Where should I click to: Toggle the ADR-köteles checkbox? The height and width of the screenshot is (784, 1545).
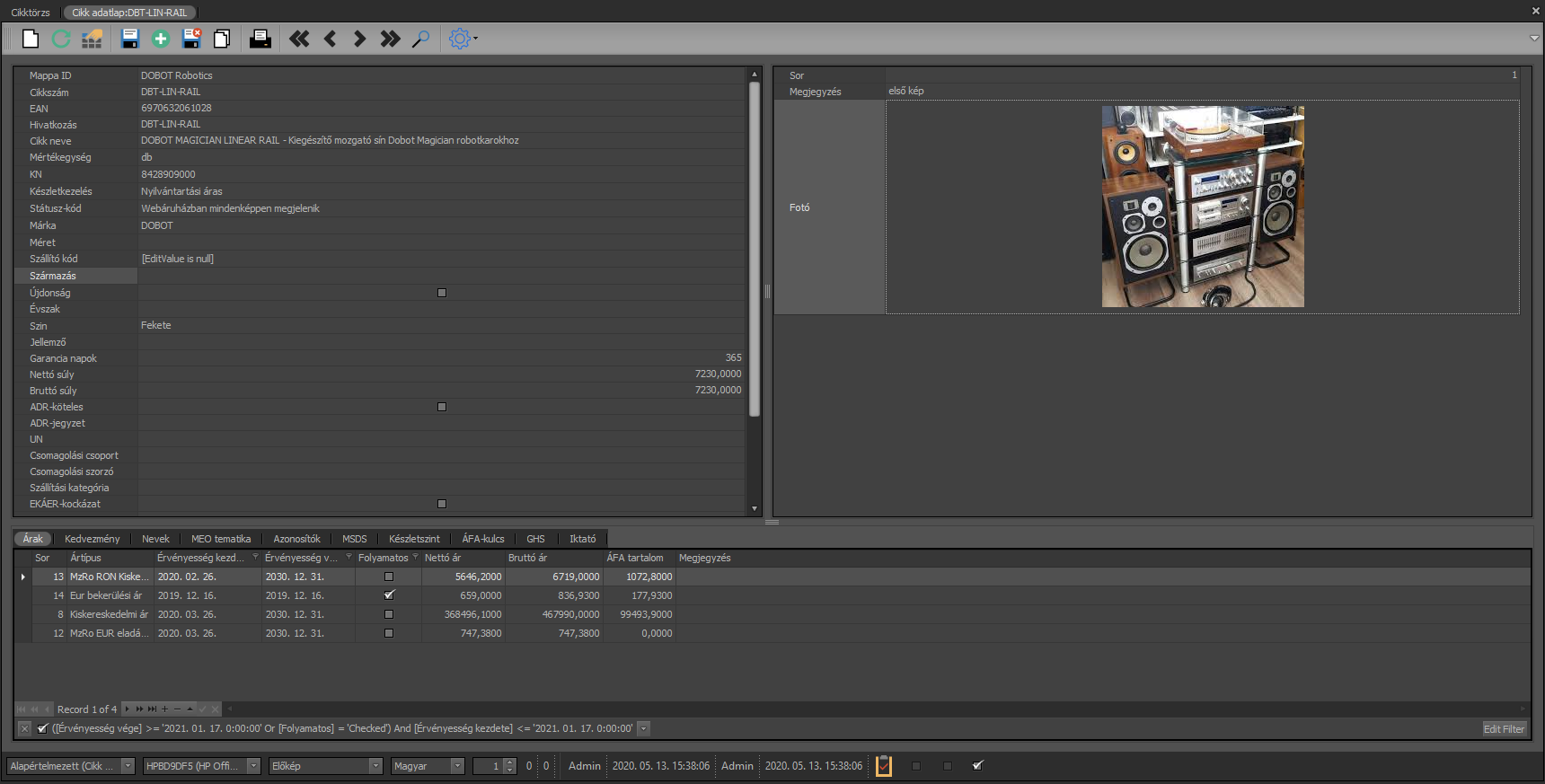tap(442, 407)
